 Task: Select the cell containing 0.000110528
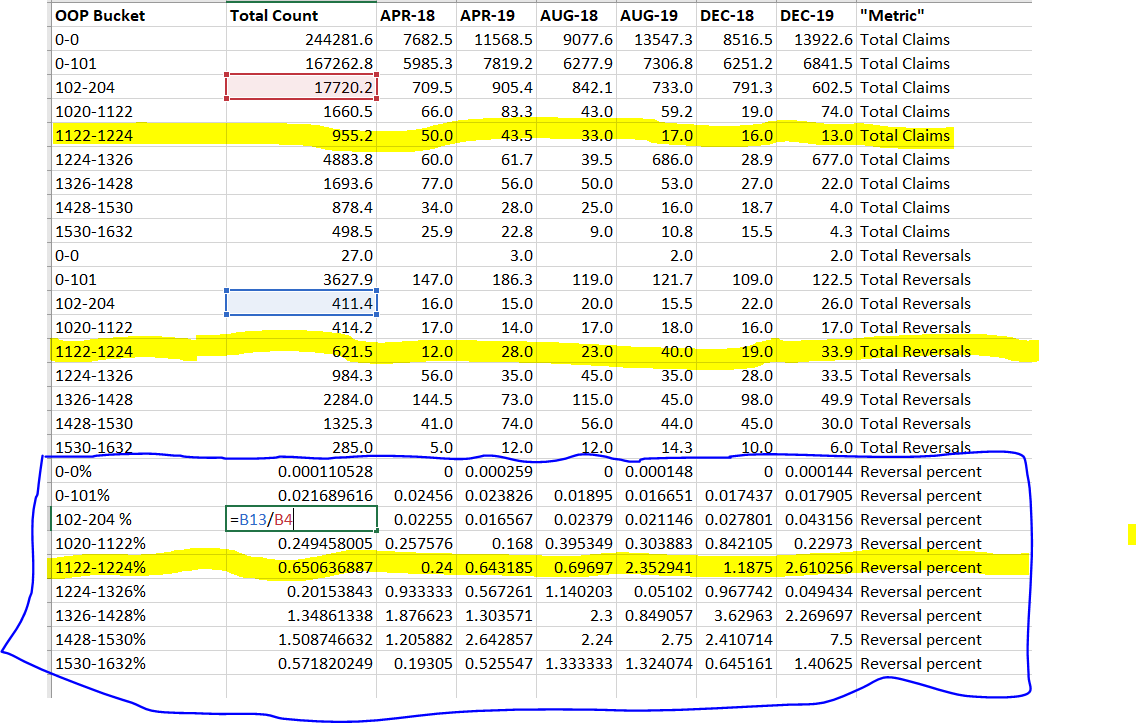tap(301, 472)
